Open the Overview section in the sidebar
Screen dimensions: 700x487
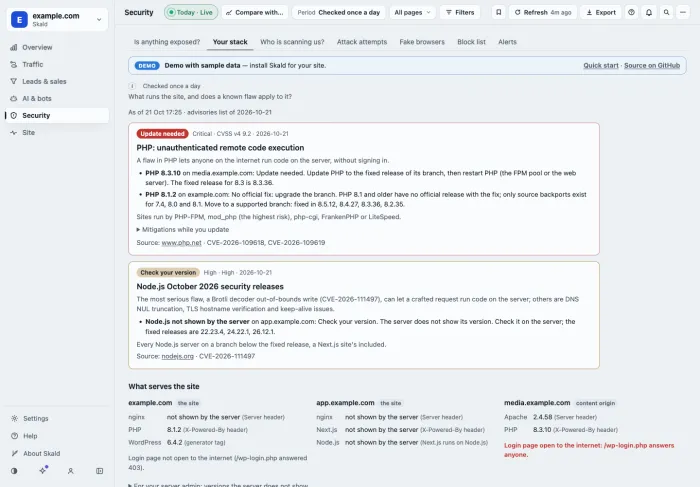tap(57, 47)
